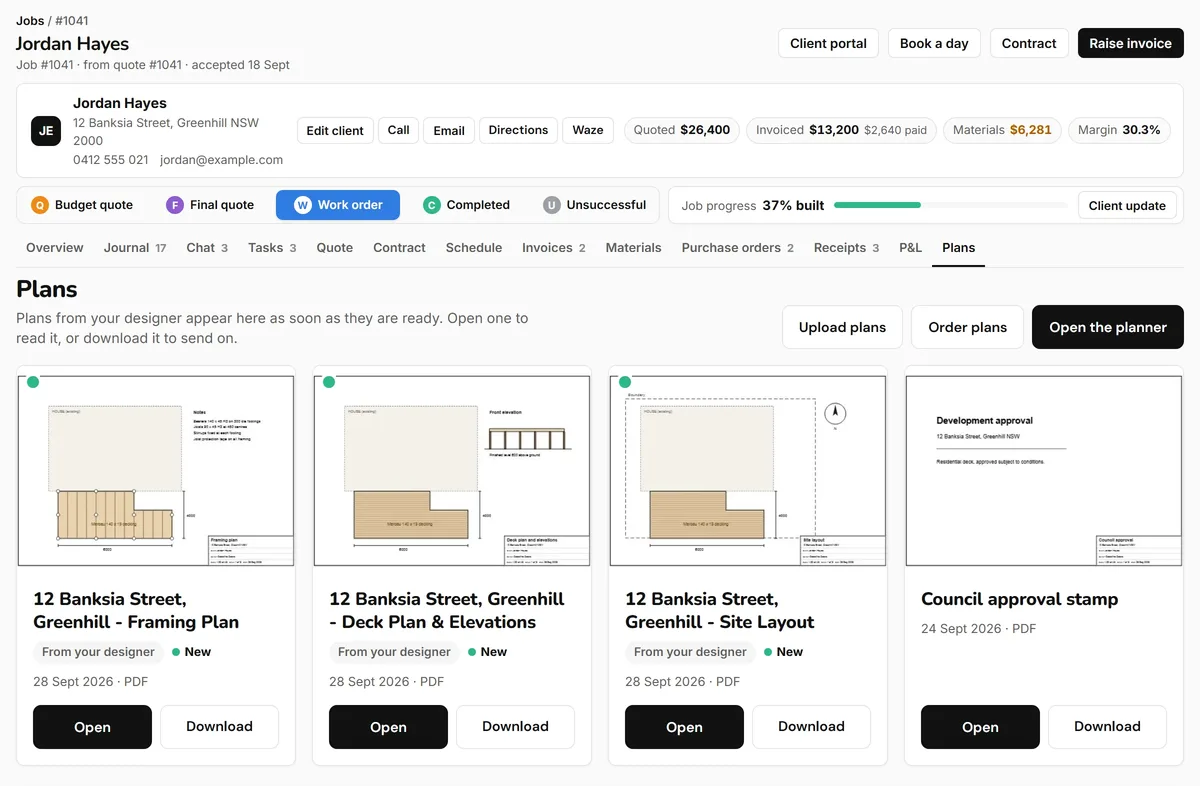Image resolution: width=1200 pixels, height=786 pixels.
Task: Send a Client update
Action: pos(1127,205)
